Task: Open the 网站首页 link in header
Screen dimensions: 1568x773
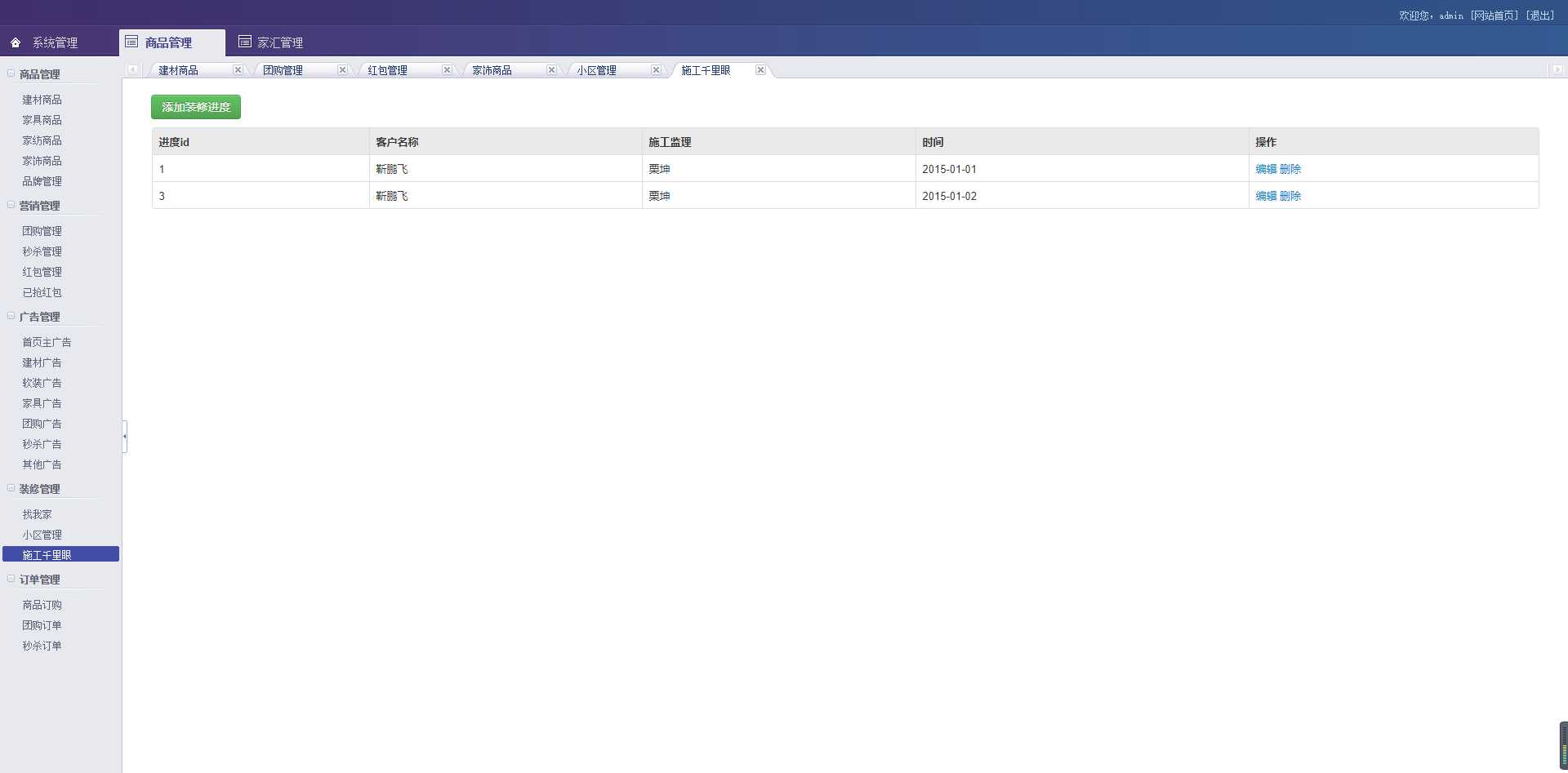Action: pyautogui.click(x=1494, y=16)
